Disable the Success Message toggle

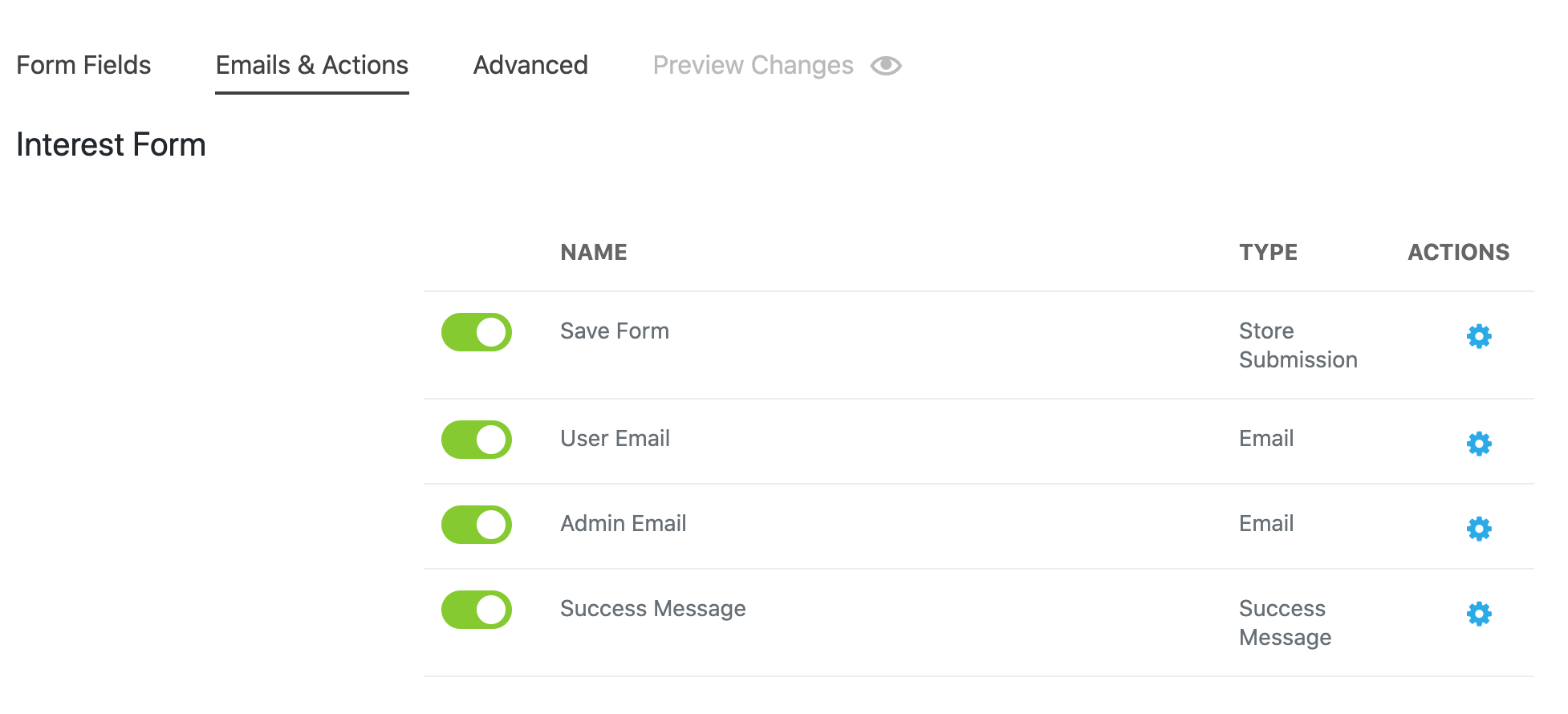tap(477, 610)
